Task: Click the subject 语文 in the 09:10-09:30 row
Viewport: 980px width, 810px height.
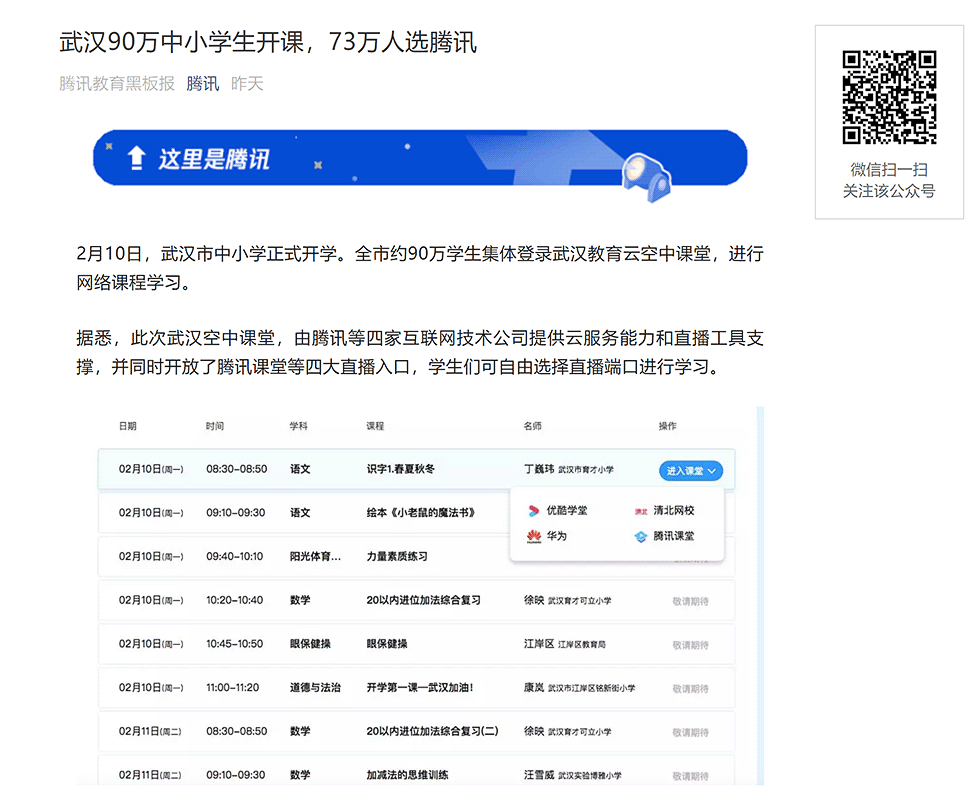Action: [x=300, y=512]
